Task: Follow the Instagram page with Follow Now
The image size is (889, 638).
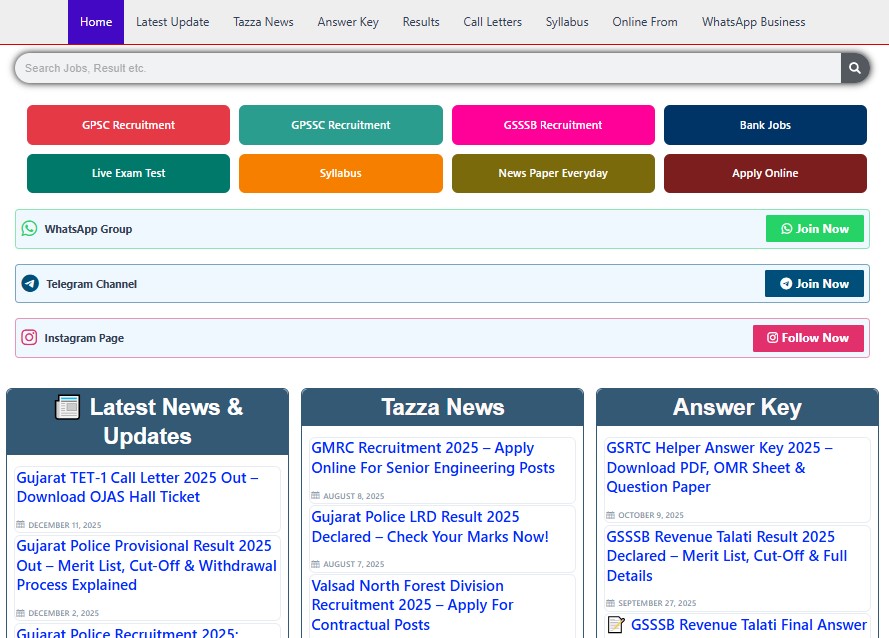Action: tap(807, 338)
